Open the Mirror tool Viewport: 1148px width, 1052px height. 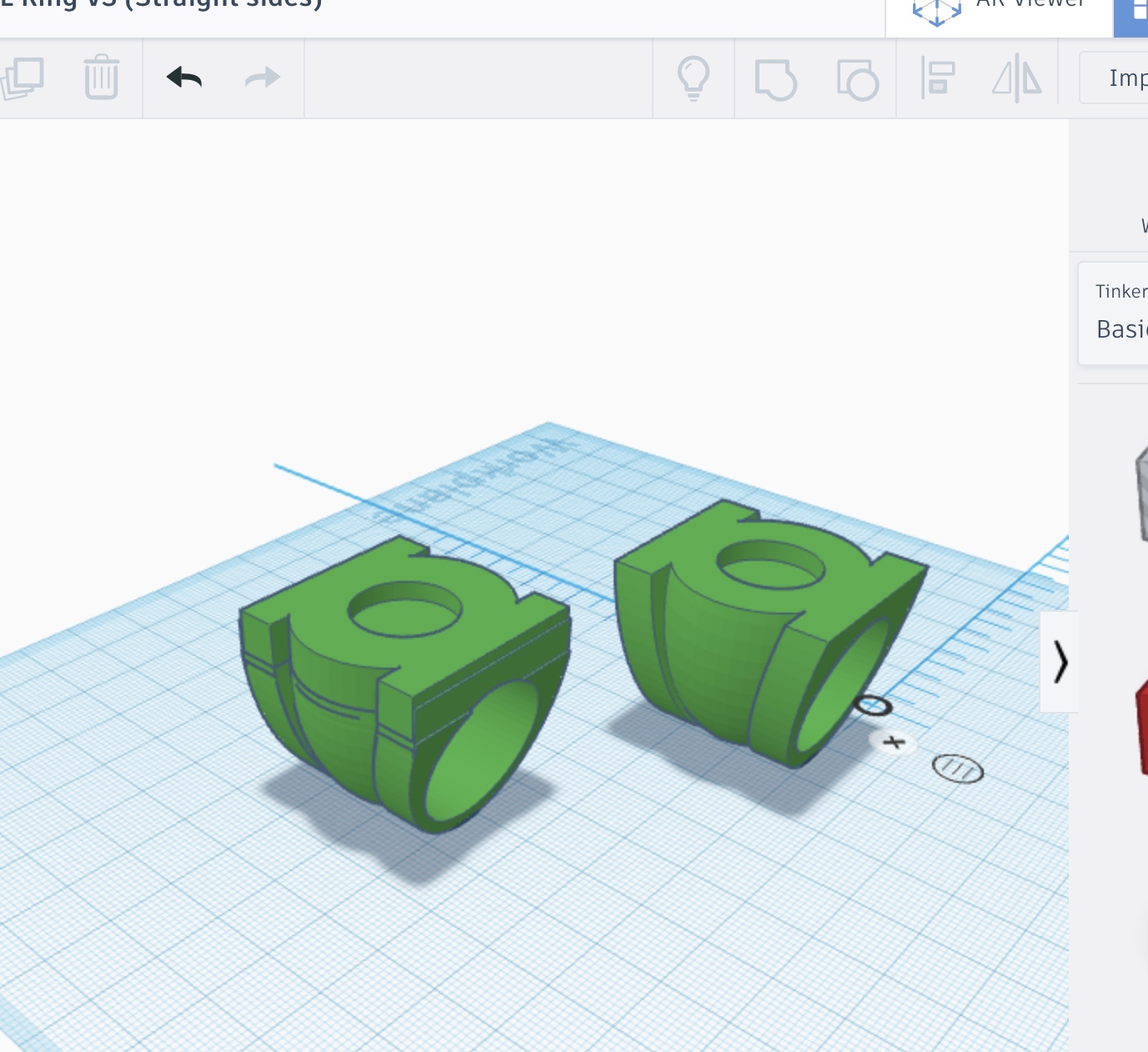click(x=1017, y=78)
